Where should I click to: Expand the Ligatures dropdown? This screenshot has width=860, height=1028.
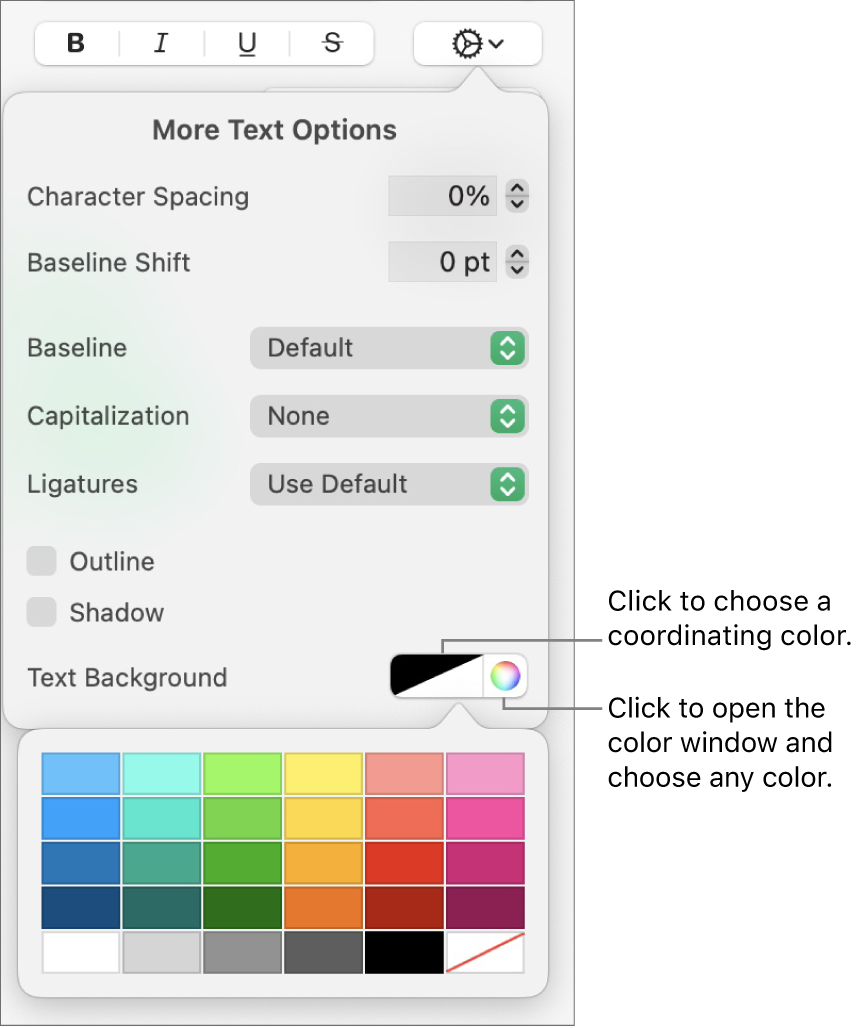click(389, 484)
